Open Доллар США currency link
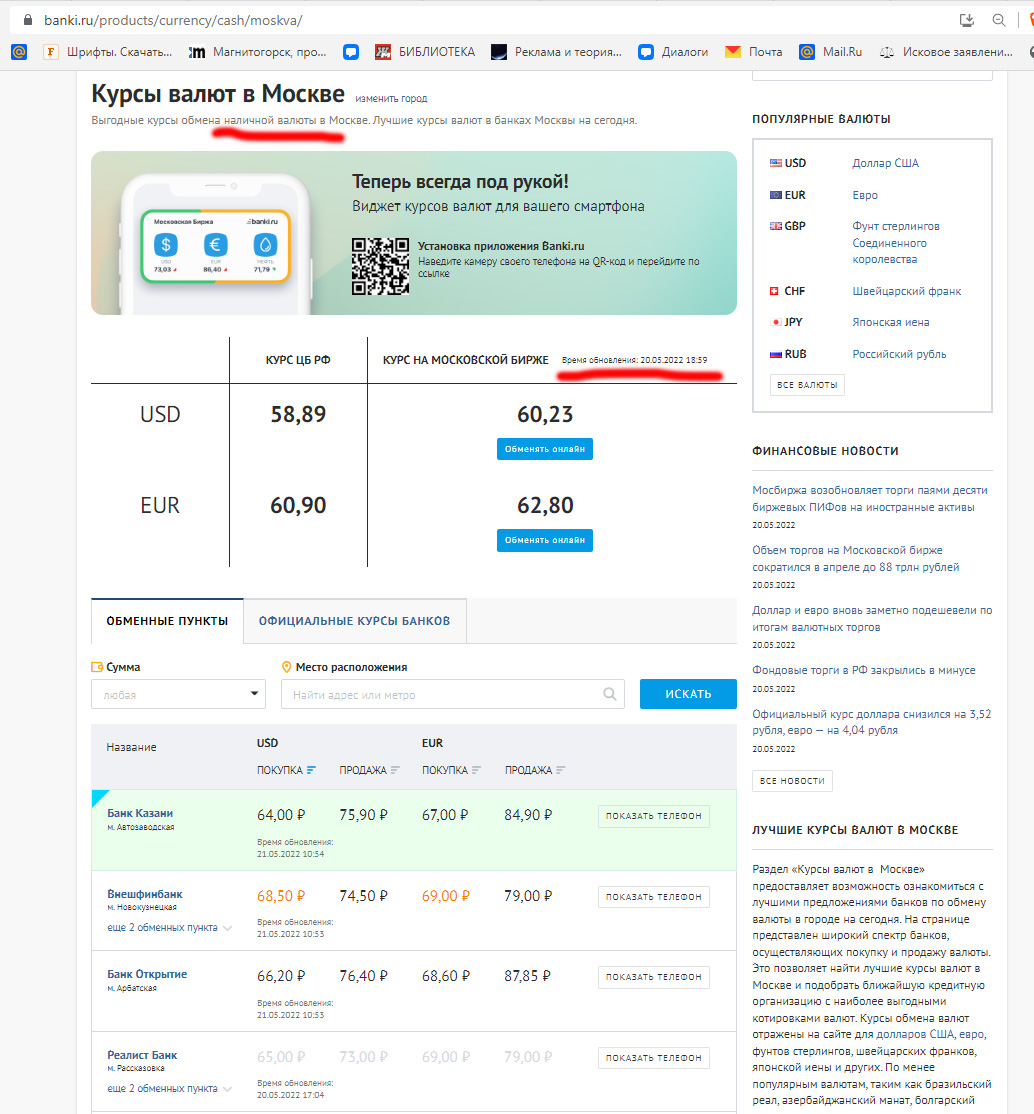1034x1114 pixels. pyautogui.click(x=885, y=163)
